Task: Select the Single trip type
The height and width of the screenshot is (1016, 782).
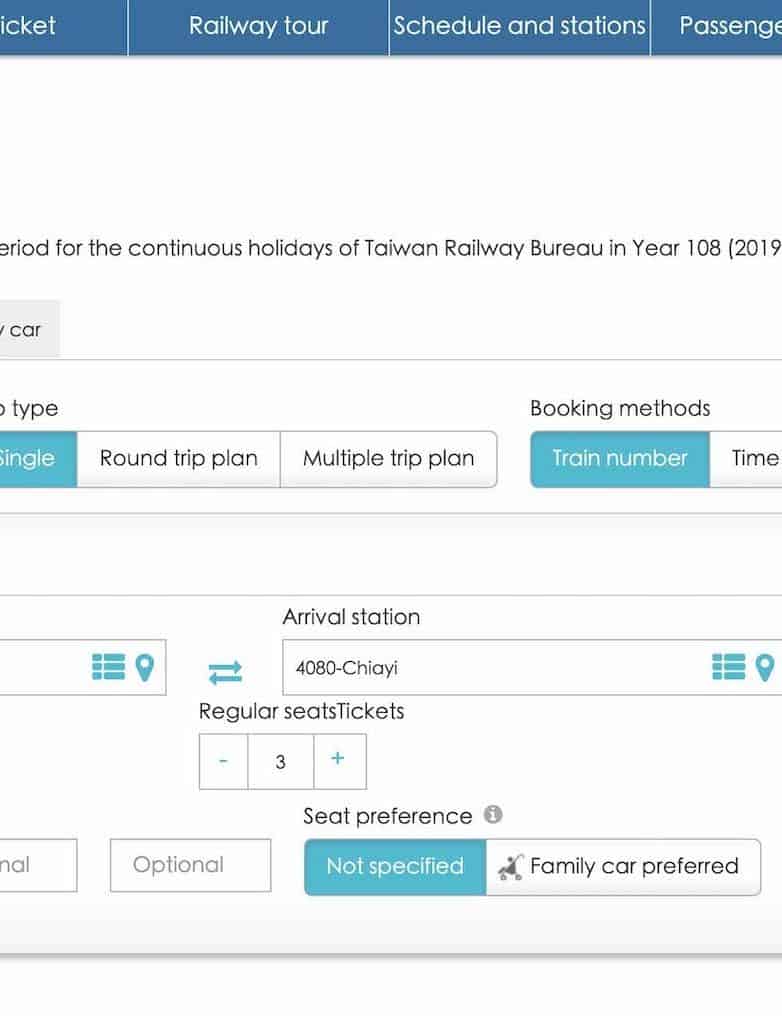Action: [x=28, y=459]
